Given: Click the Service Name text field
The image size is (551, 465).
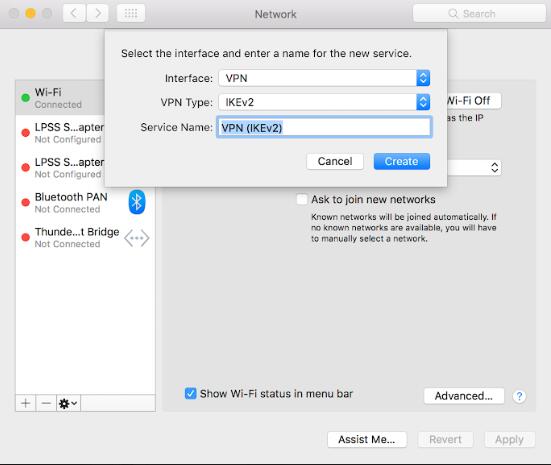Looking at the screenshot, I should (324, 127).
